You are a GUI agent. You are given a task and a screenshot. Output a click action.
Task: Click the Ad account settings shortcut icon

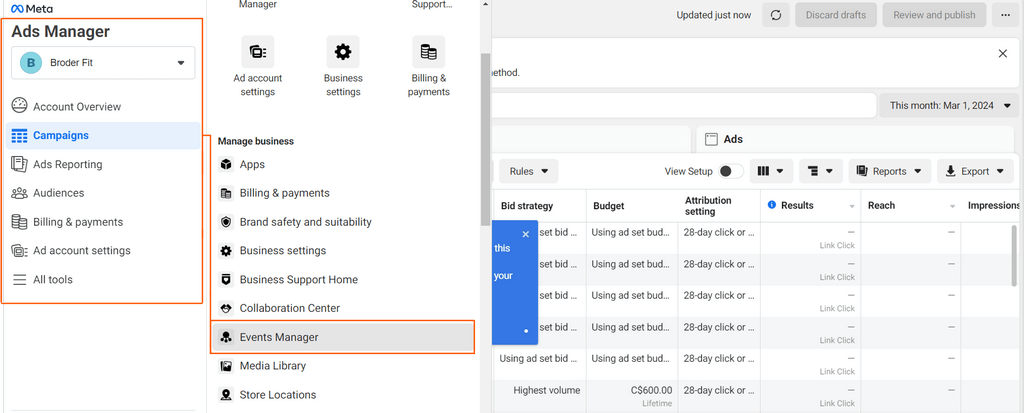(258, 52)
